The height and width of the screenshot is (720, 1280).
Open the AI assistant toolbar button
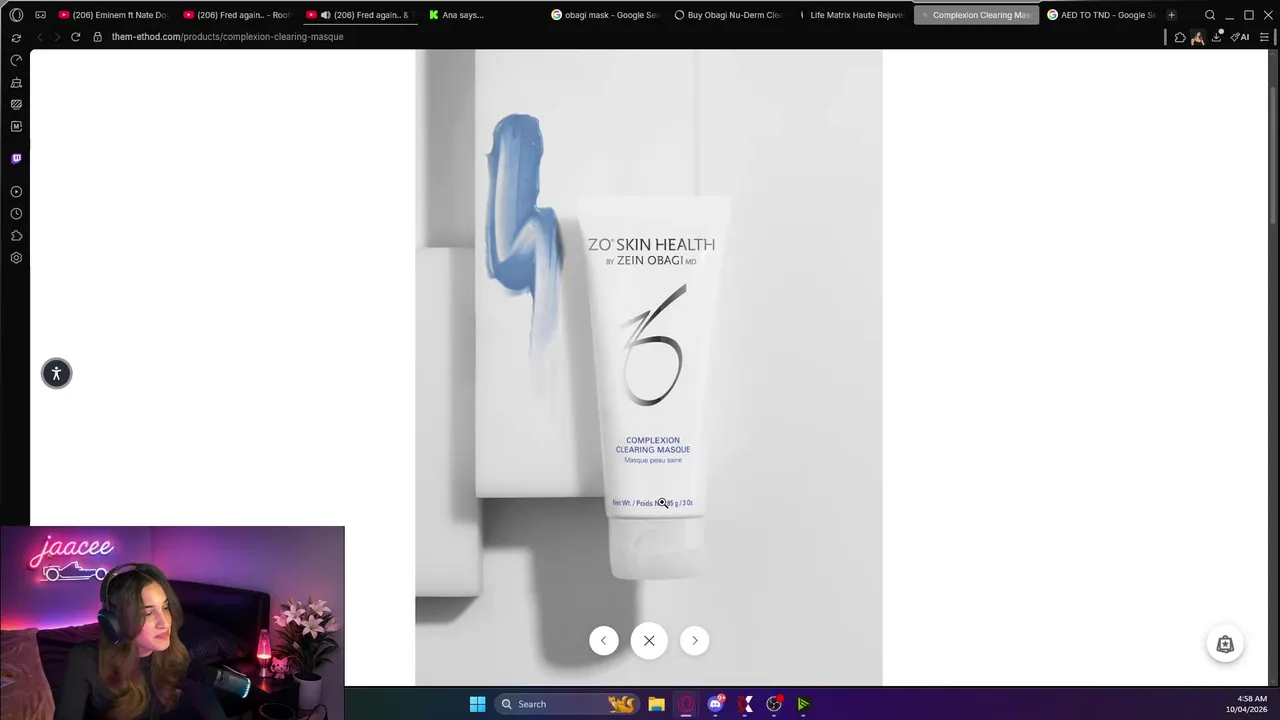[x=1240, y=37]
